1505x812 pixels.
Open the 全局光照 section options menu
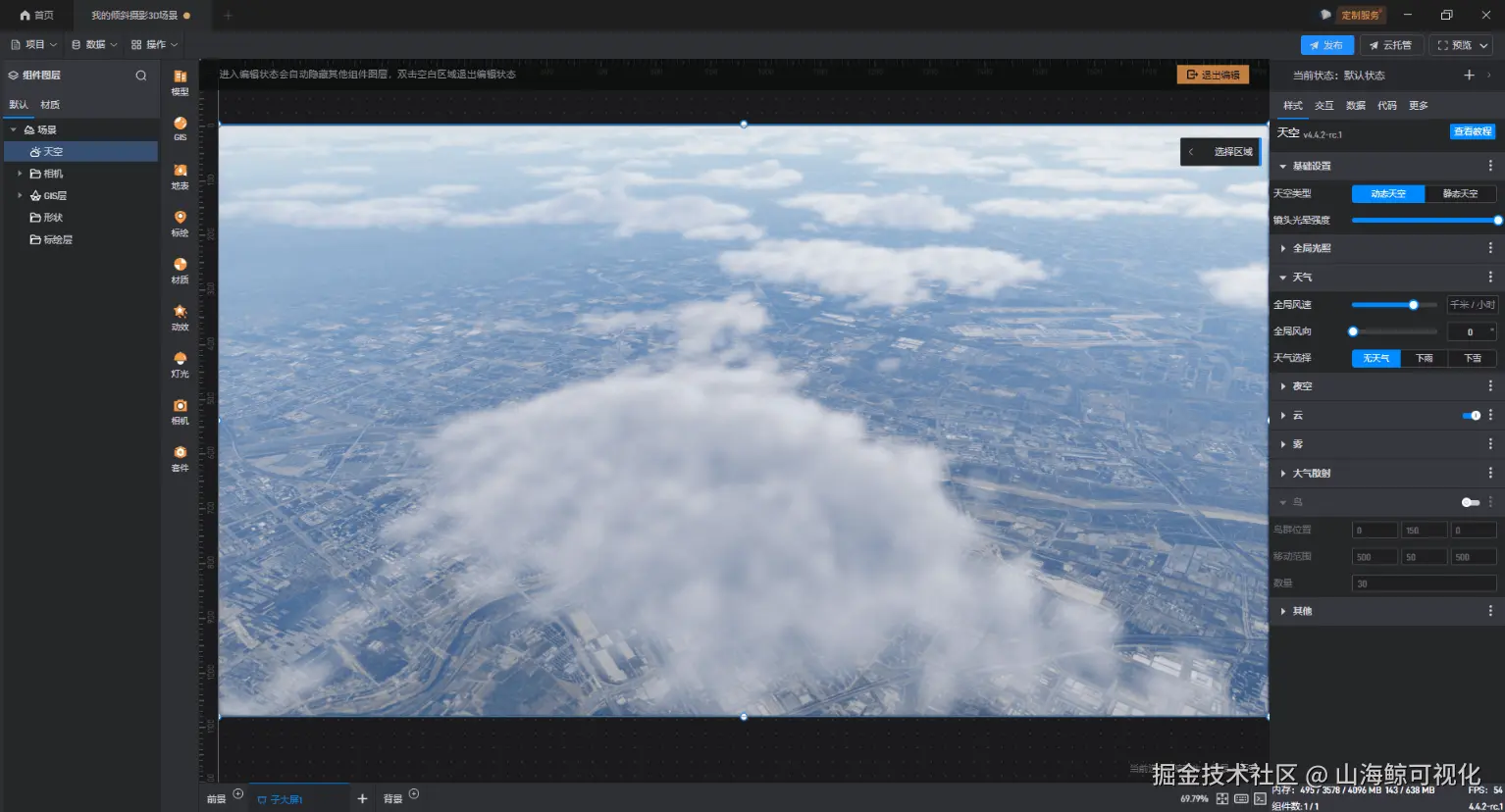pyautogui.click(x=1490, y=248)
